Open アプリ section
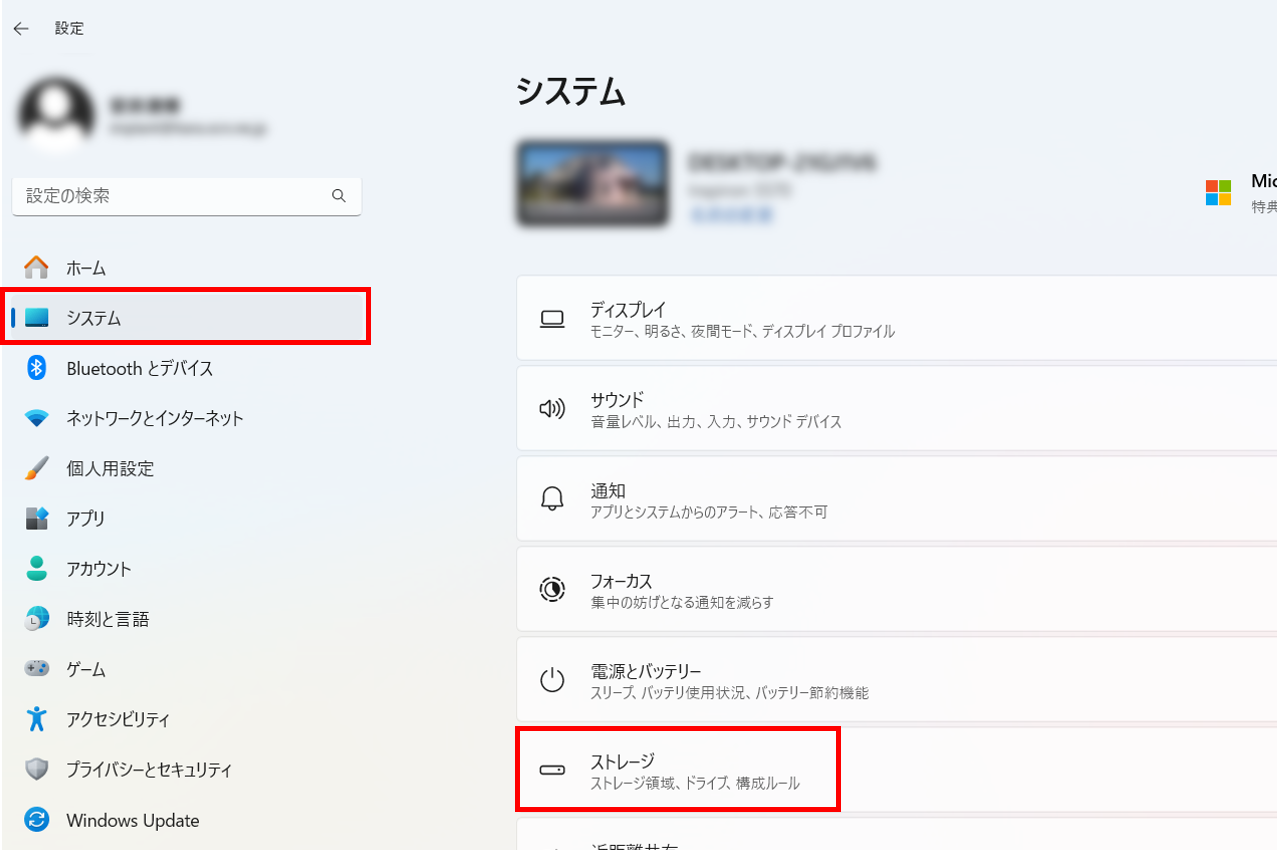The image size is (1277, 850). tap(187, 519)
